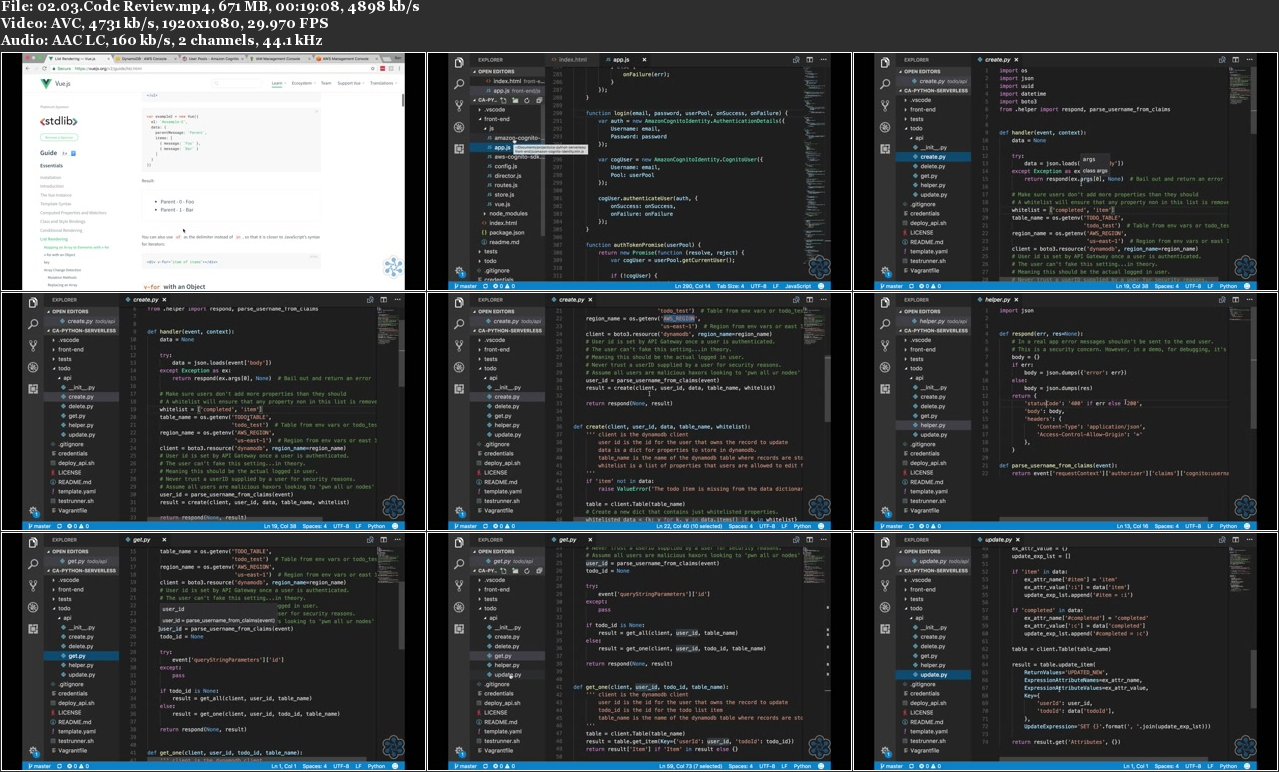Open the Ecosystem dropdown on the Vue.js page
The width and height of the screenshot is (1279, 772).
303,83
